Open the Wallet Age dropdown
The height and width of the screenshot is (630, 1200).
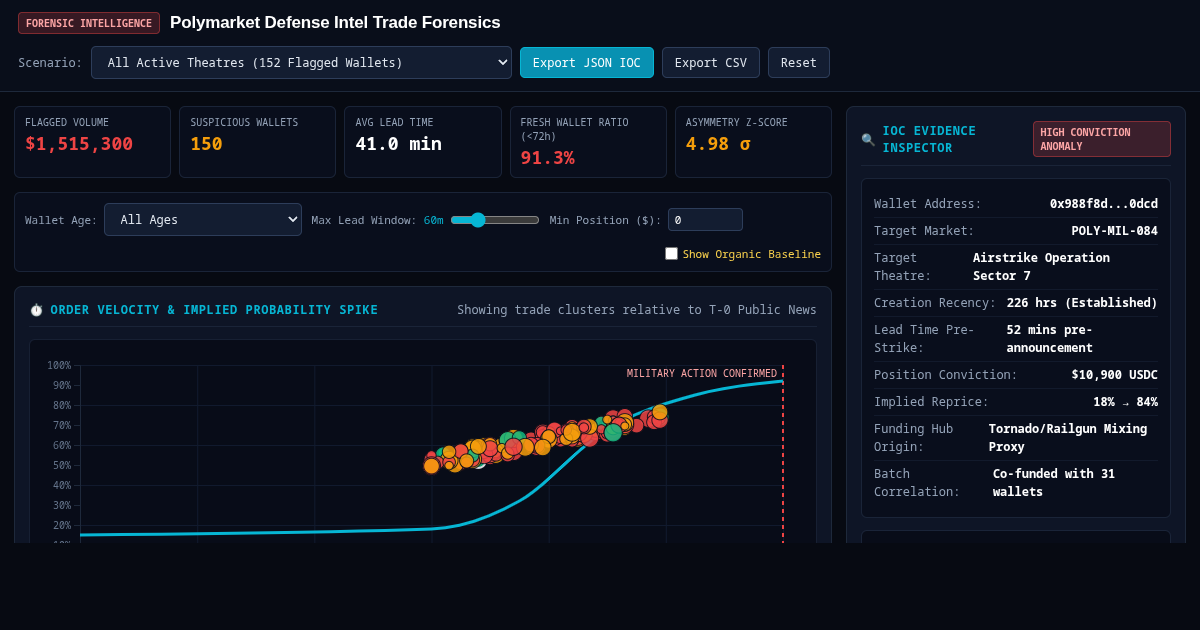(x=203, y=220)
